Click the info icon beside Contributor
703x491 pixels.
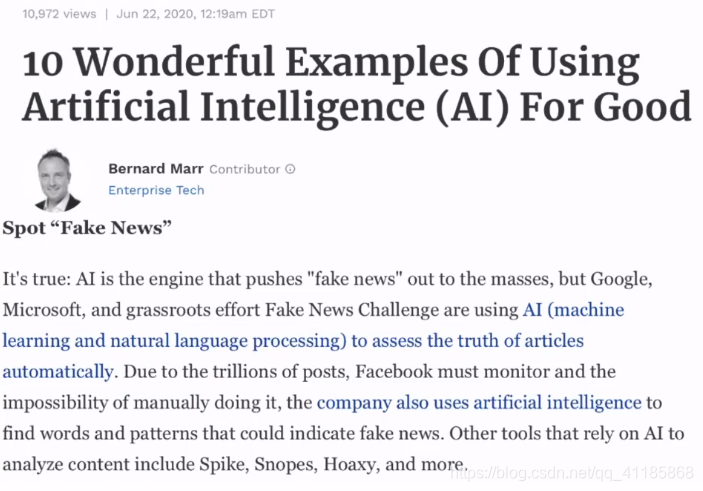pyautogui.click(x=290, y=170)
